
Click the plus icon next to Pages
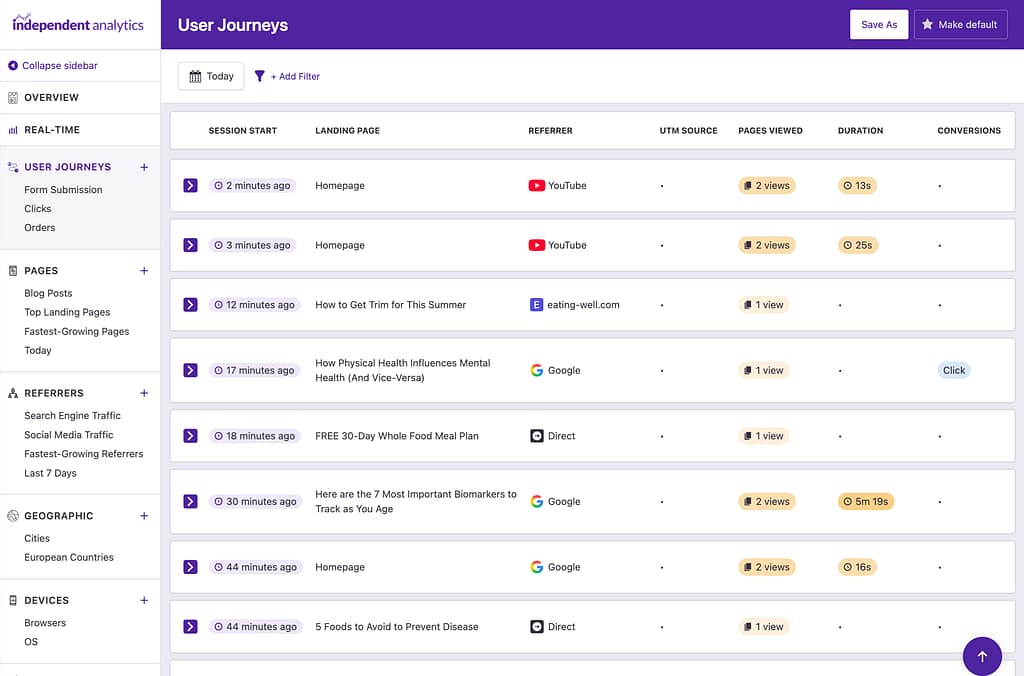[x=144, y=271]
